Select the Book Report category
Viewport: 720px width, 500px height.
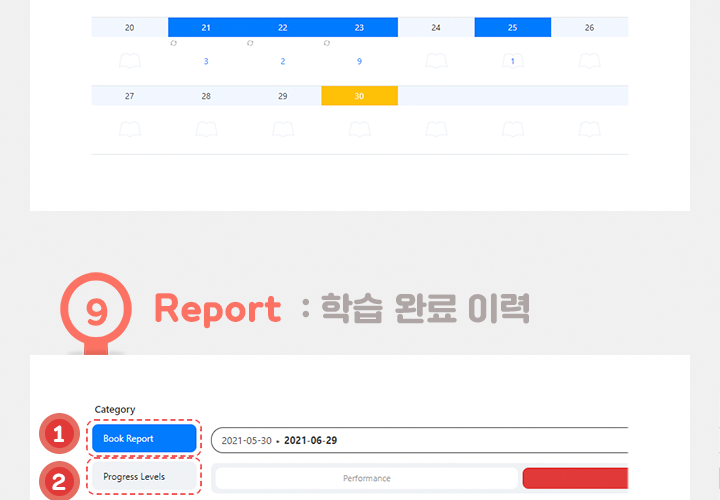[x=144, y=438]
